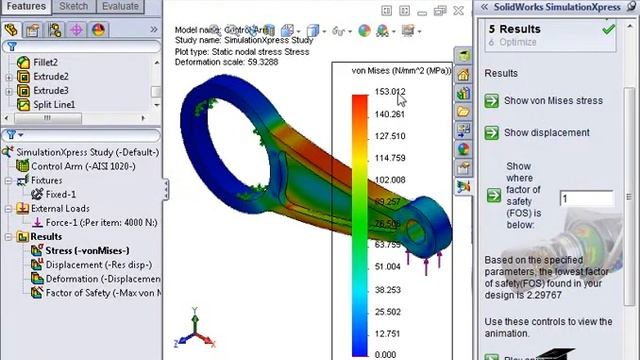Image resolution: width=640 pixels, height=360 pixels.
Task: Select the Stress vonMises plot
Action: 87,251
